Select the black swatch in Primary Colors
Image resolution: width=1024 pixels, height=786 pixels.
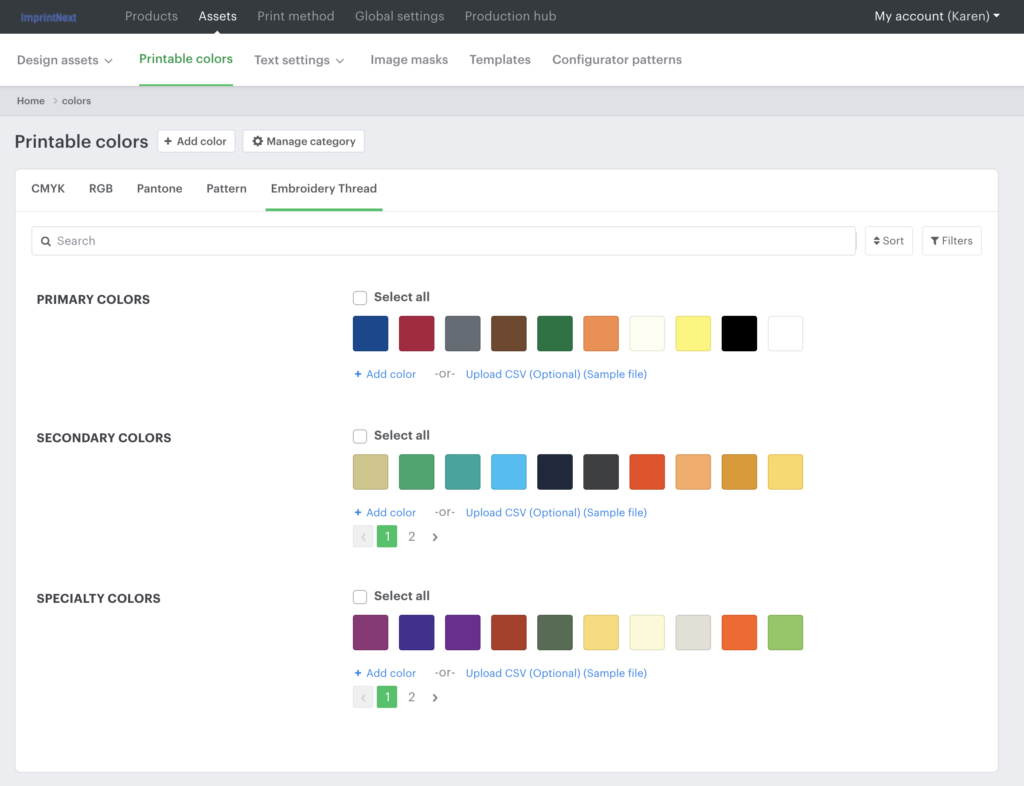click(739, 334)
